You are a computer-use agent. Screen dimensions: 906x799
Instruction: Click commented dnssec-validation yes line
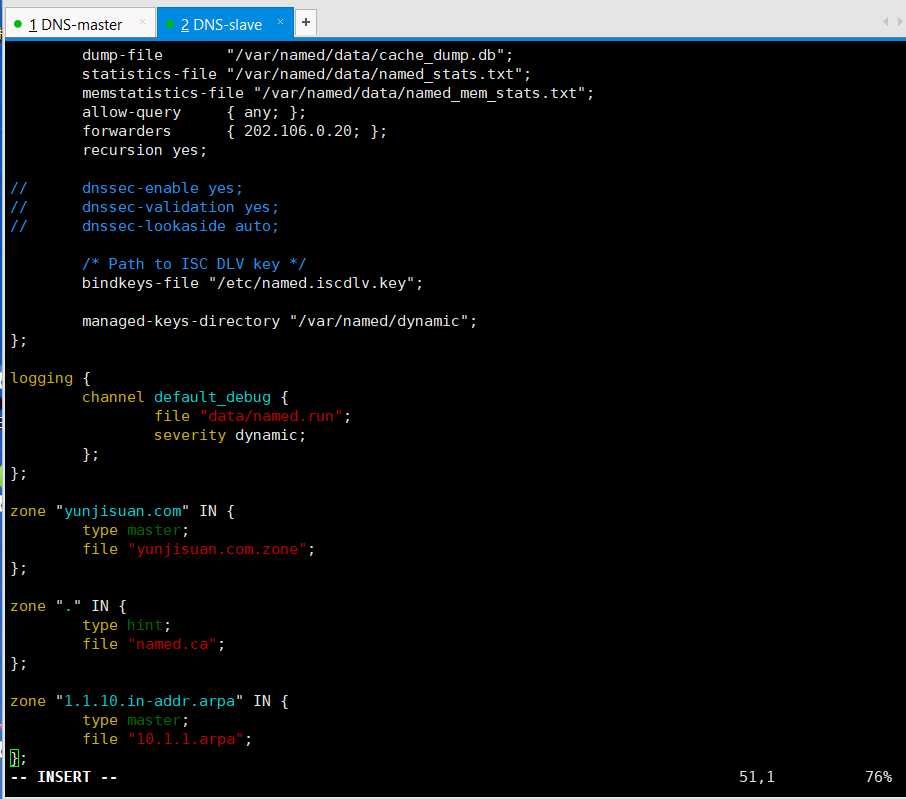(144, 207)
